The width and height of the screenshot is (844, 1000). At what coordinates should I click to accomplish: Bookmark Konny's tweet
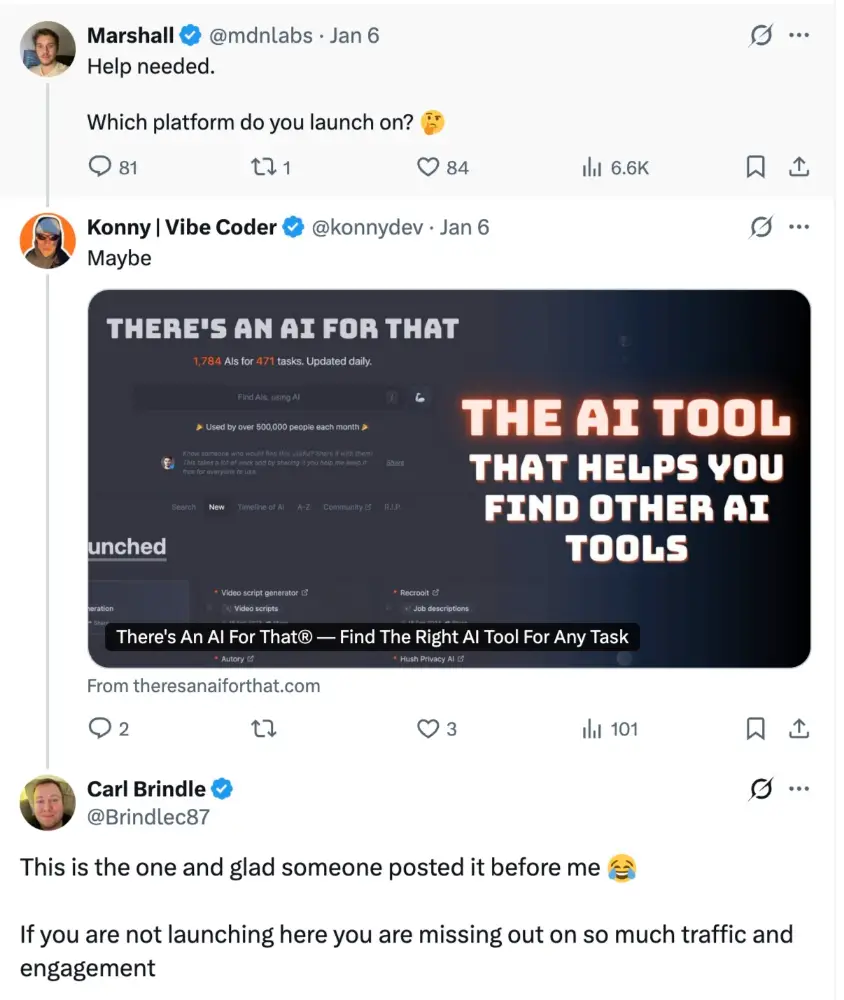click(756, 729)
